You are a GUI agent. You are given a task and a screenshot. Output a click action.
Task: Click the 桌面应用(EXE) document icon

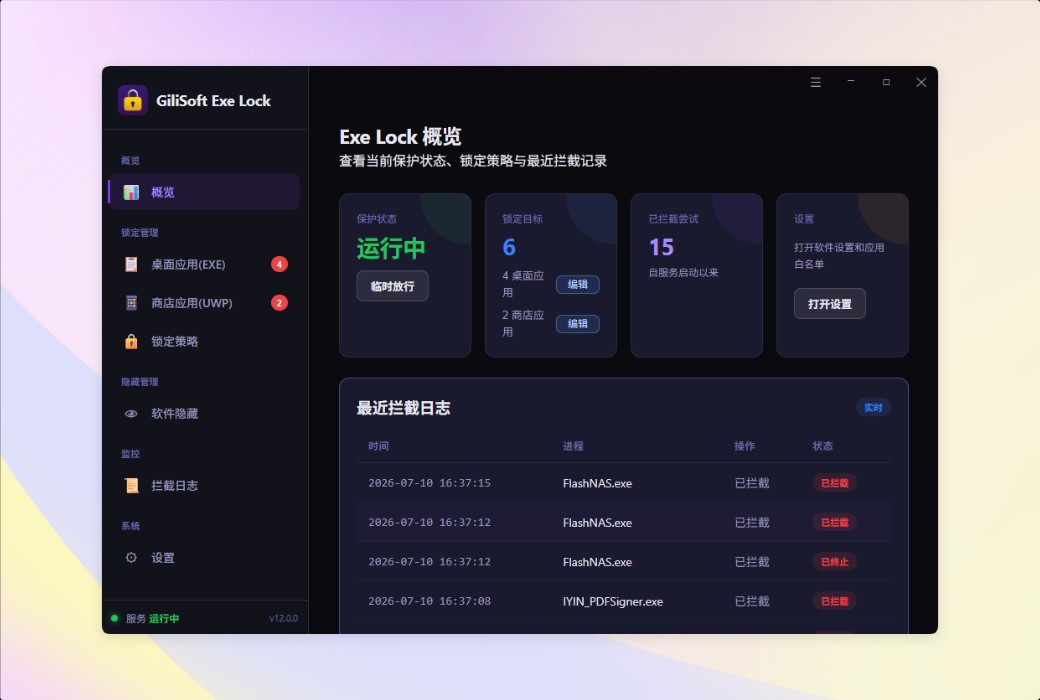coord(131,264)
